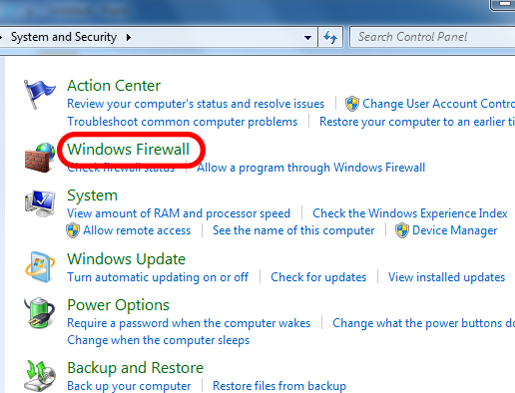Click the Action Center flag icon
Viewport: 515px width, 393px height.
tap(39, 94)
